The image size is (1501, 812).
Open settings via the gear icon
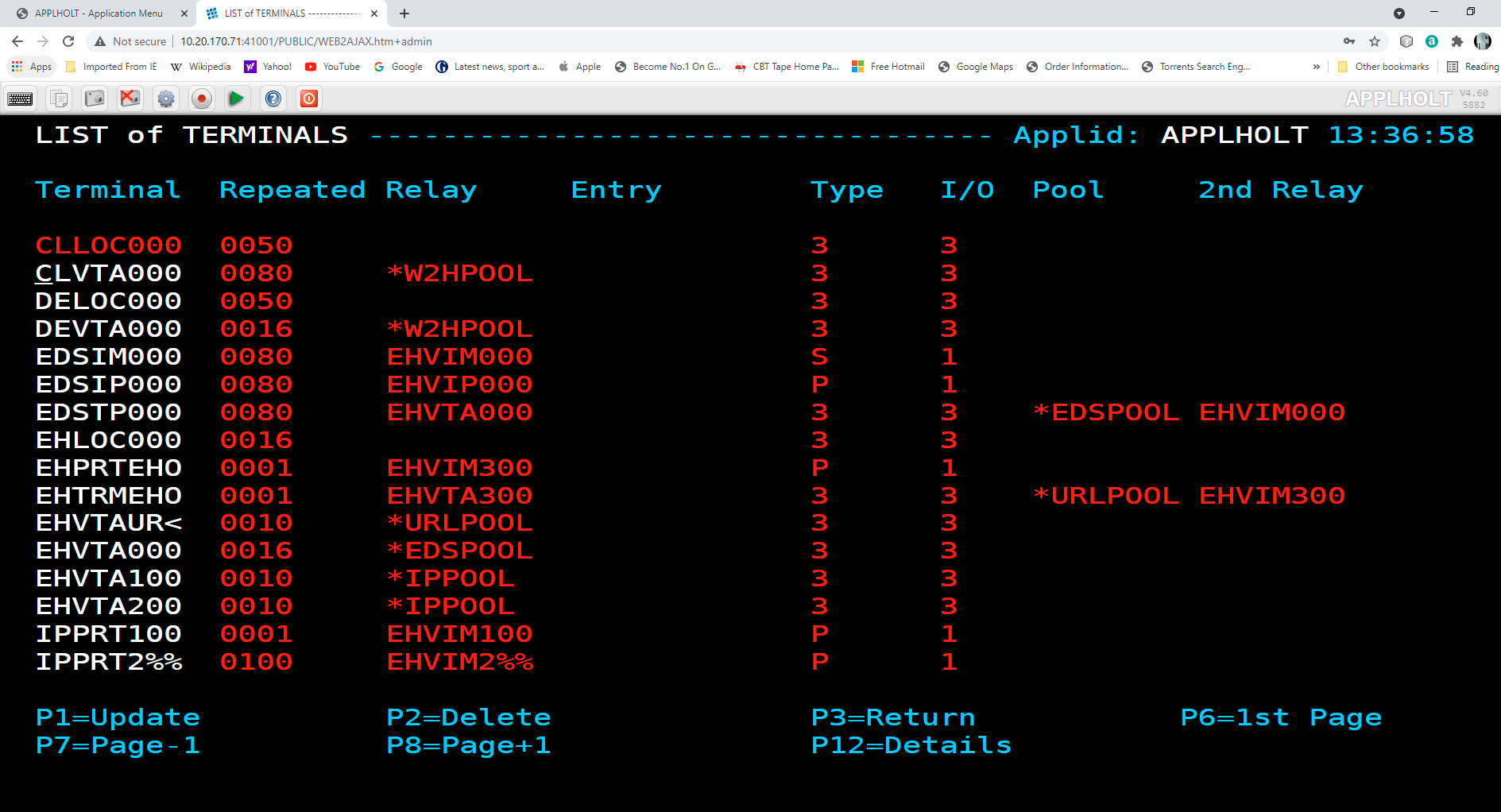[166, 99]
